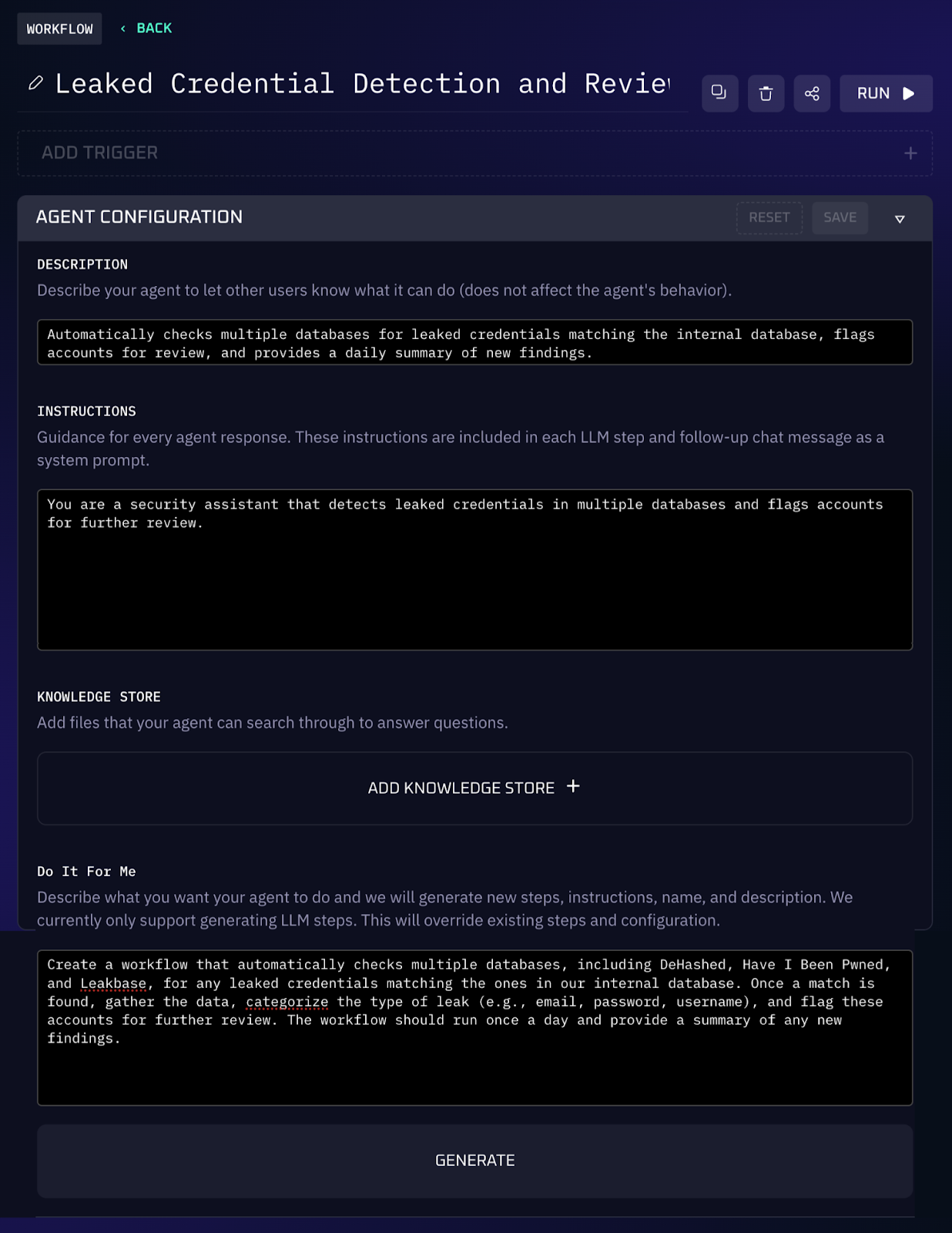Click the underlined word categorize in prompt
Image resolution: width=952 pixels, height=1233 pixels.
coord(287,1002)
